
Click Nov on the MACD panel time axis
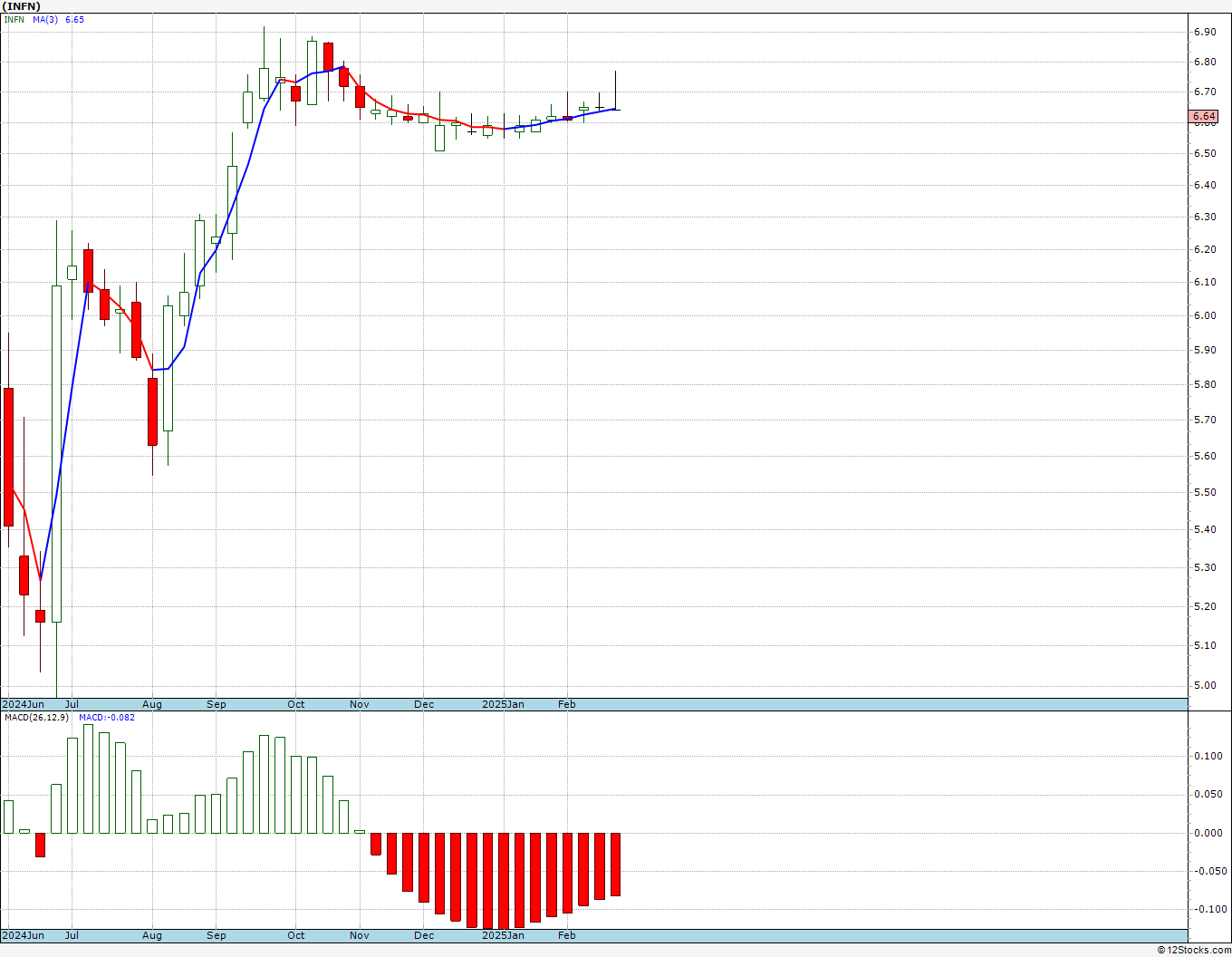click(360, 935)
